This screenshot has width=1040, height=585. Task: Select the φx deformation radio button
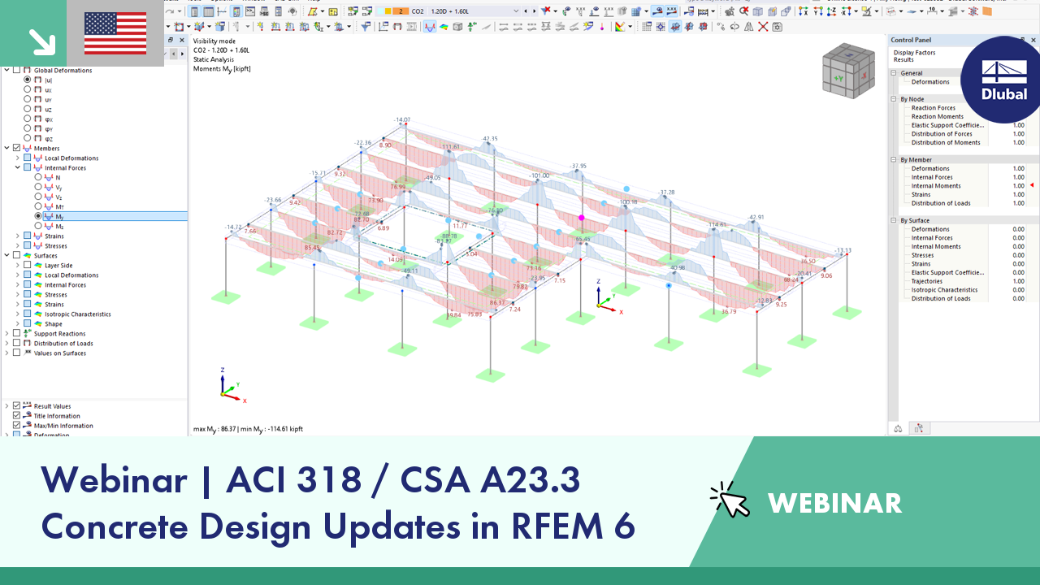(x=27, y=119)
